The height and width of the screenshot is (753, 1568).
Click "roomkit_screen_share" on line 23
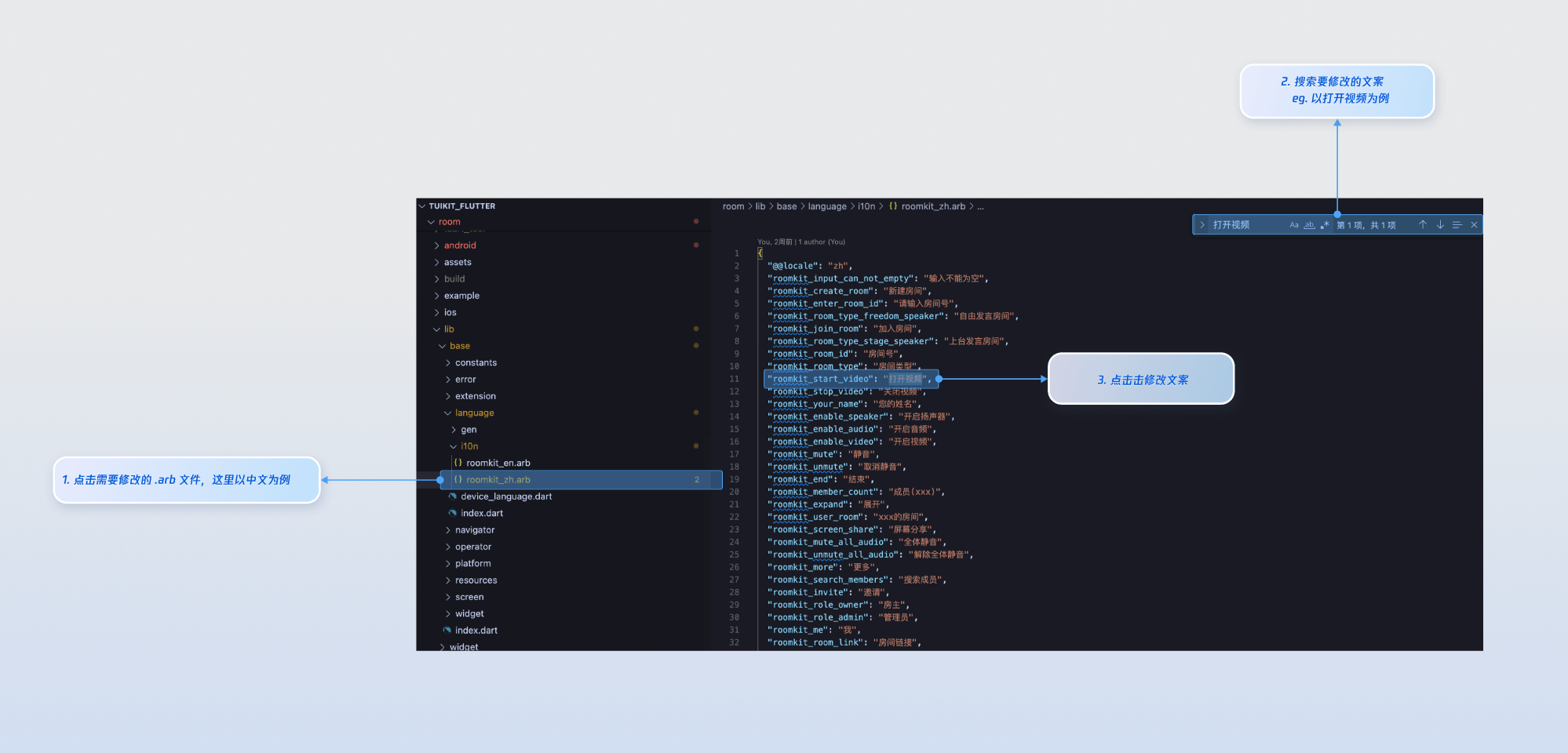coord(824,530)
